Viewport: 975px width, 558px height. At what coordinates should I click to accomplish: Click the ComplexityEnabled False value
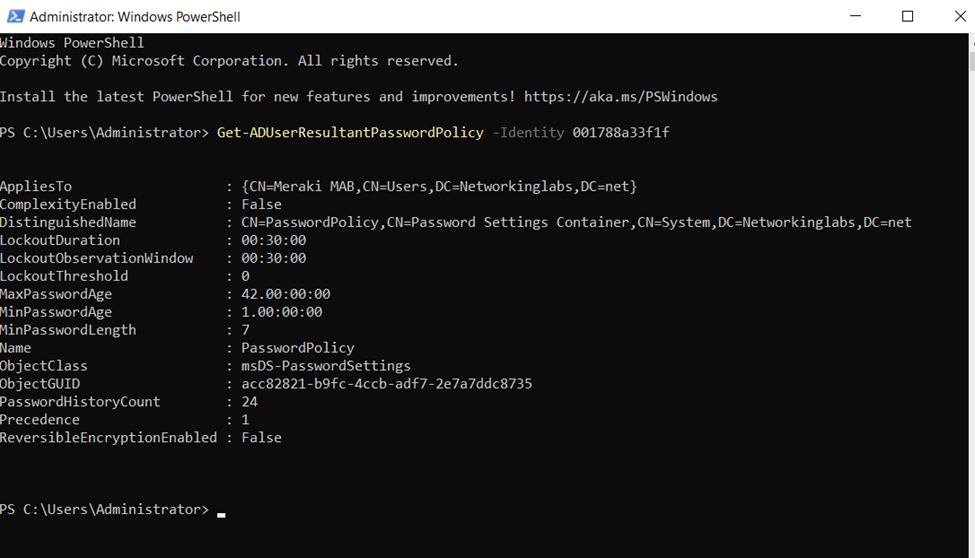click(261, 204)
